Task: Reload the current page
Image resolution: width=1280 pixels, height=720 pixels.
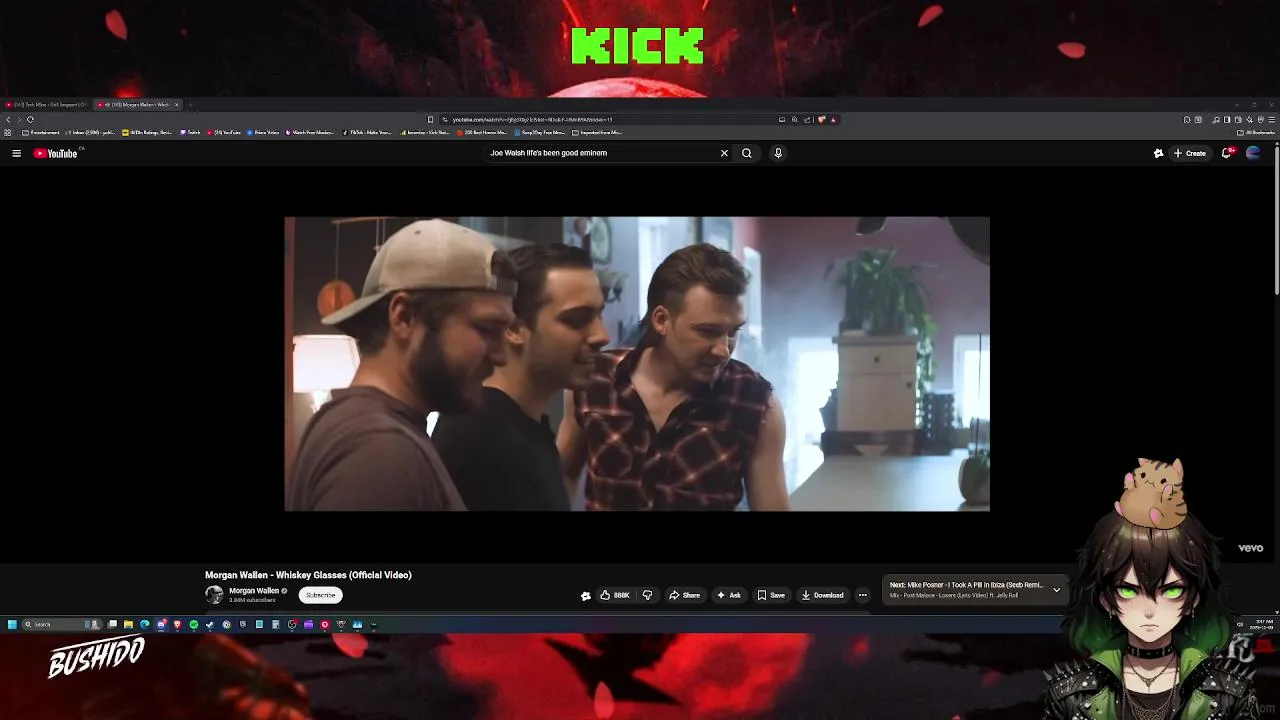Action: [x=30, y=120]
